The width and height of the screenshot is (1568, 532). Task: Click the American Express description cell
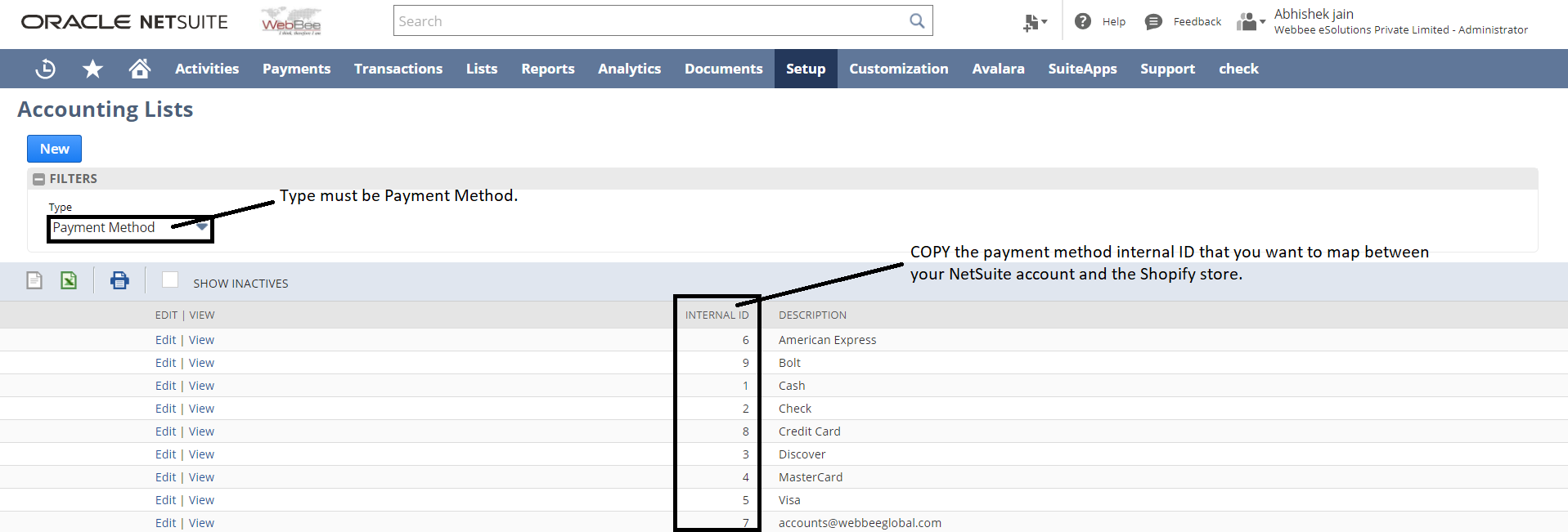(827, 340)
